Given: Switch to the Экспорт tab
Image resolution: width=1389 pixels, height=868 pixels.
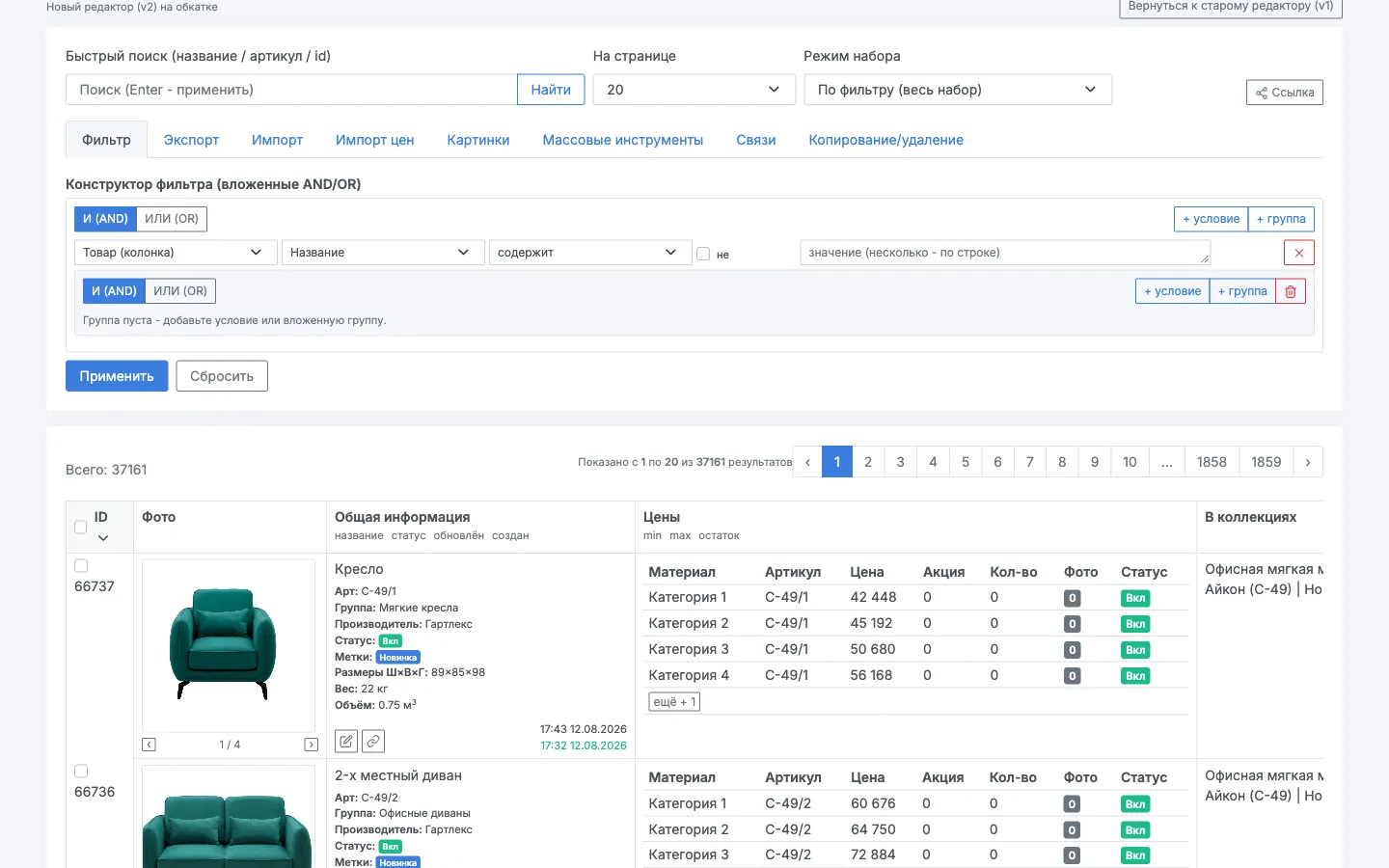Looking at the screenshot, I should [191, 140].
